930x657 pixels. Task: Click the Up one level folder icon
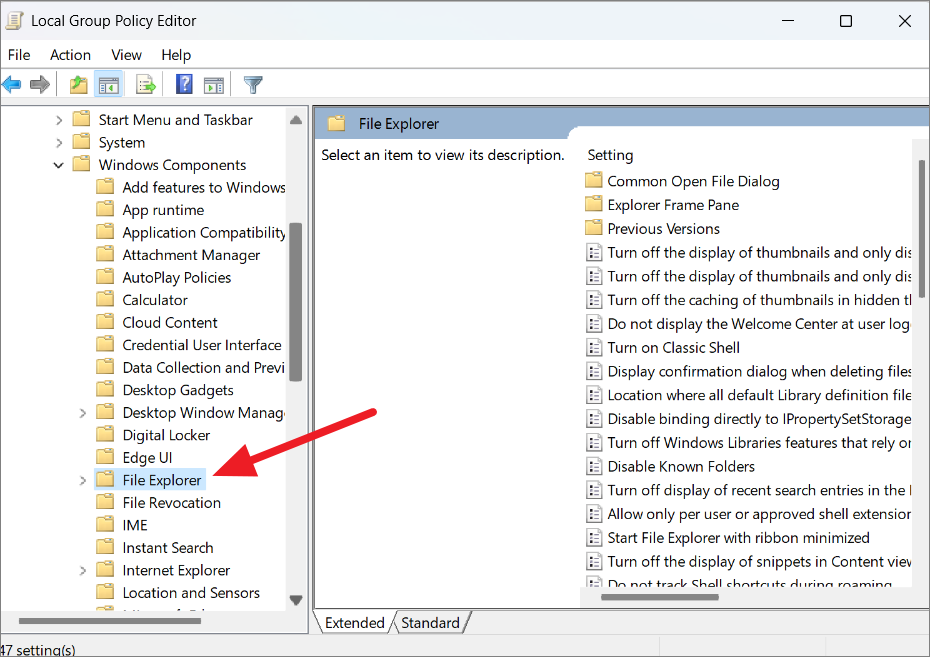[x=78, y=85]
